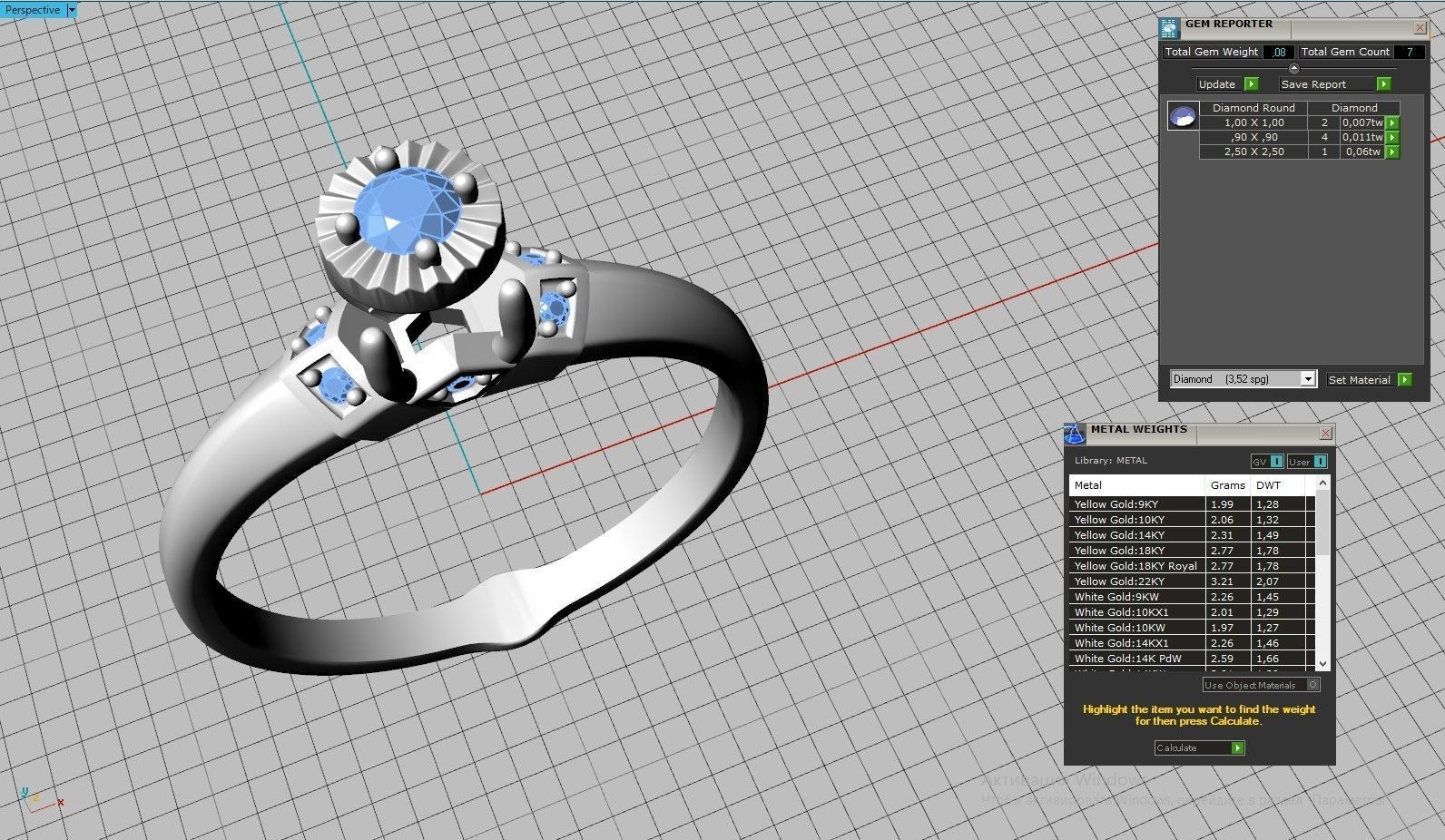Click the Save Report button
1445x840 pixels.
1335,83
